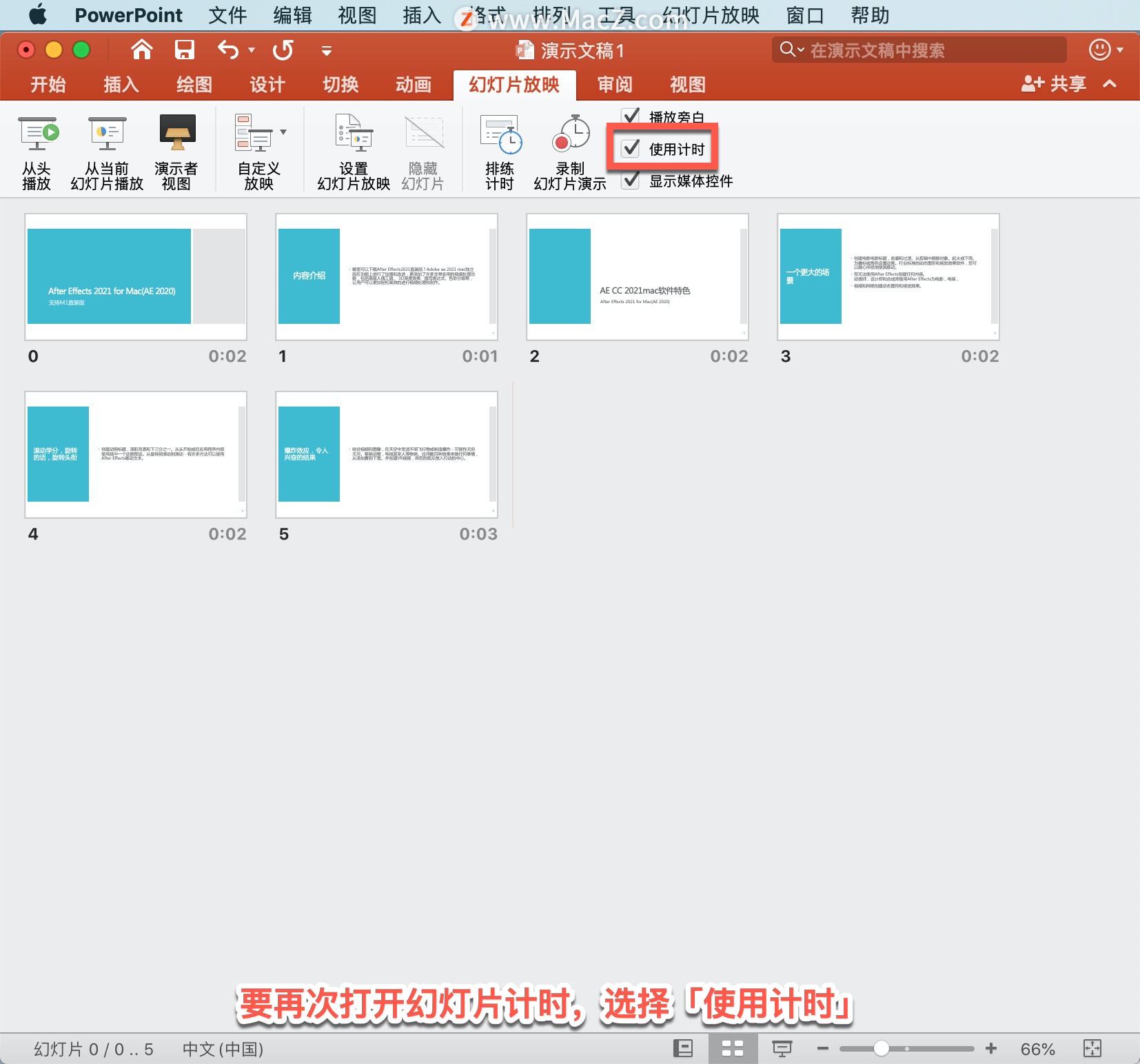Click 隐藏幻灯片 hide slide icon
Image resolution: width=1140 pixels, height=1064 pixels.
[x=424, y=132]
